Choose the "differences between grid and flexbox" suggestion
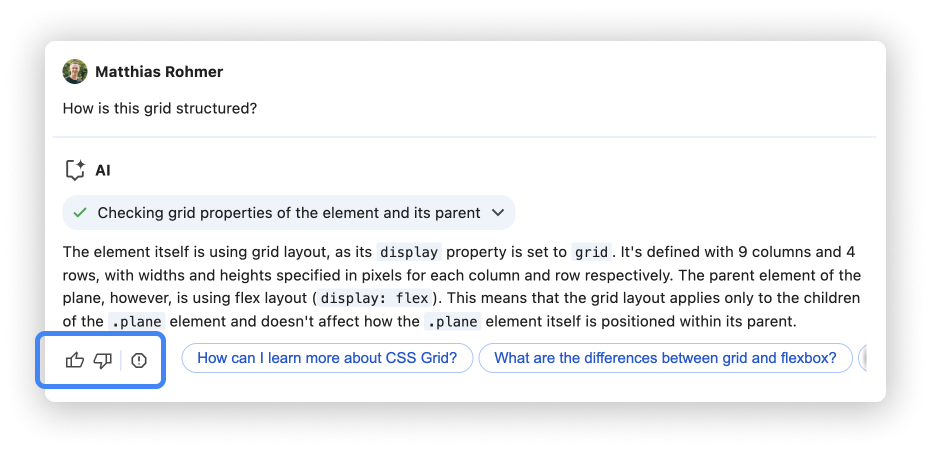 pyautogui.click(x=665, y=358)
